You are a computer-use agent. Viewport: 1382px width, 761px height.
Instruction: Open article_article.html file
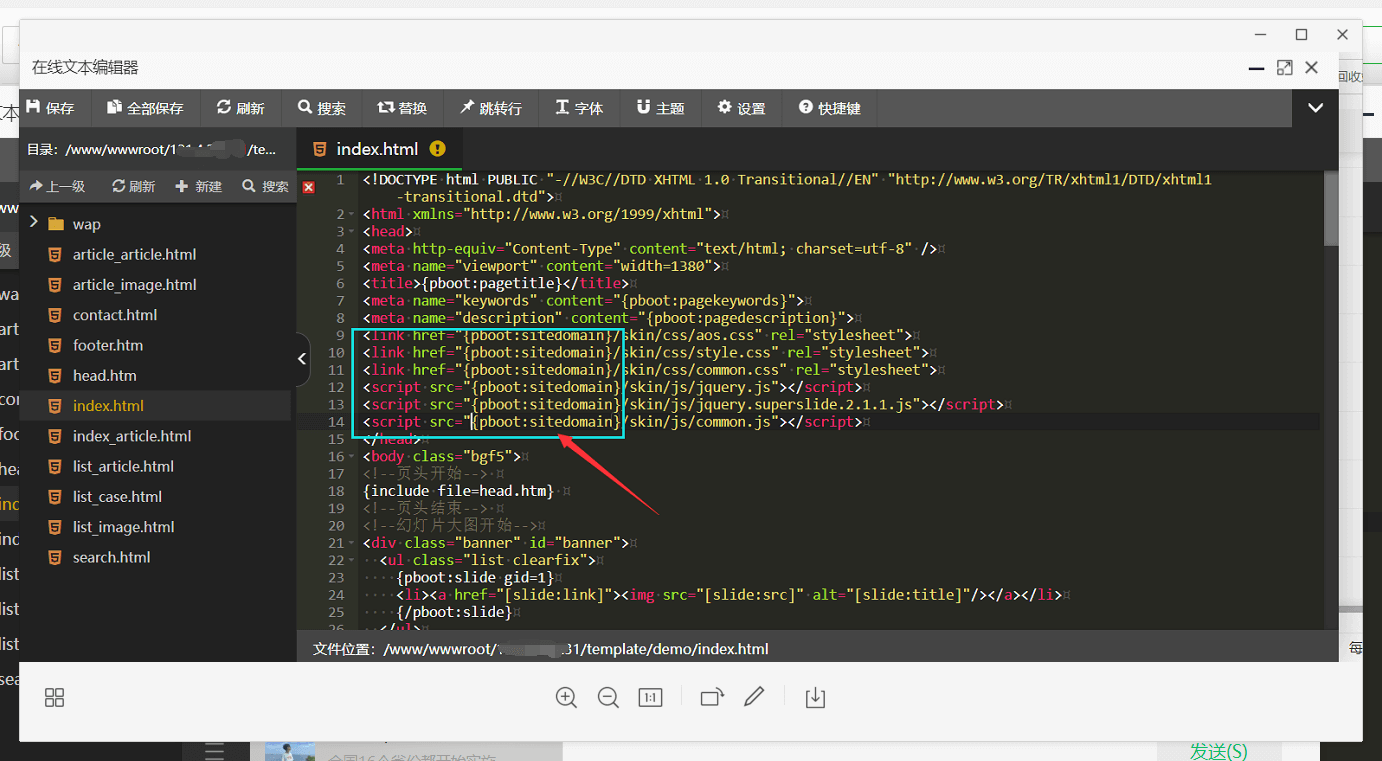(x=134, y=254)
